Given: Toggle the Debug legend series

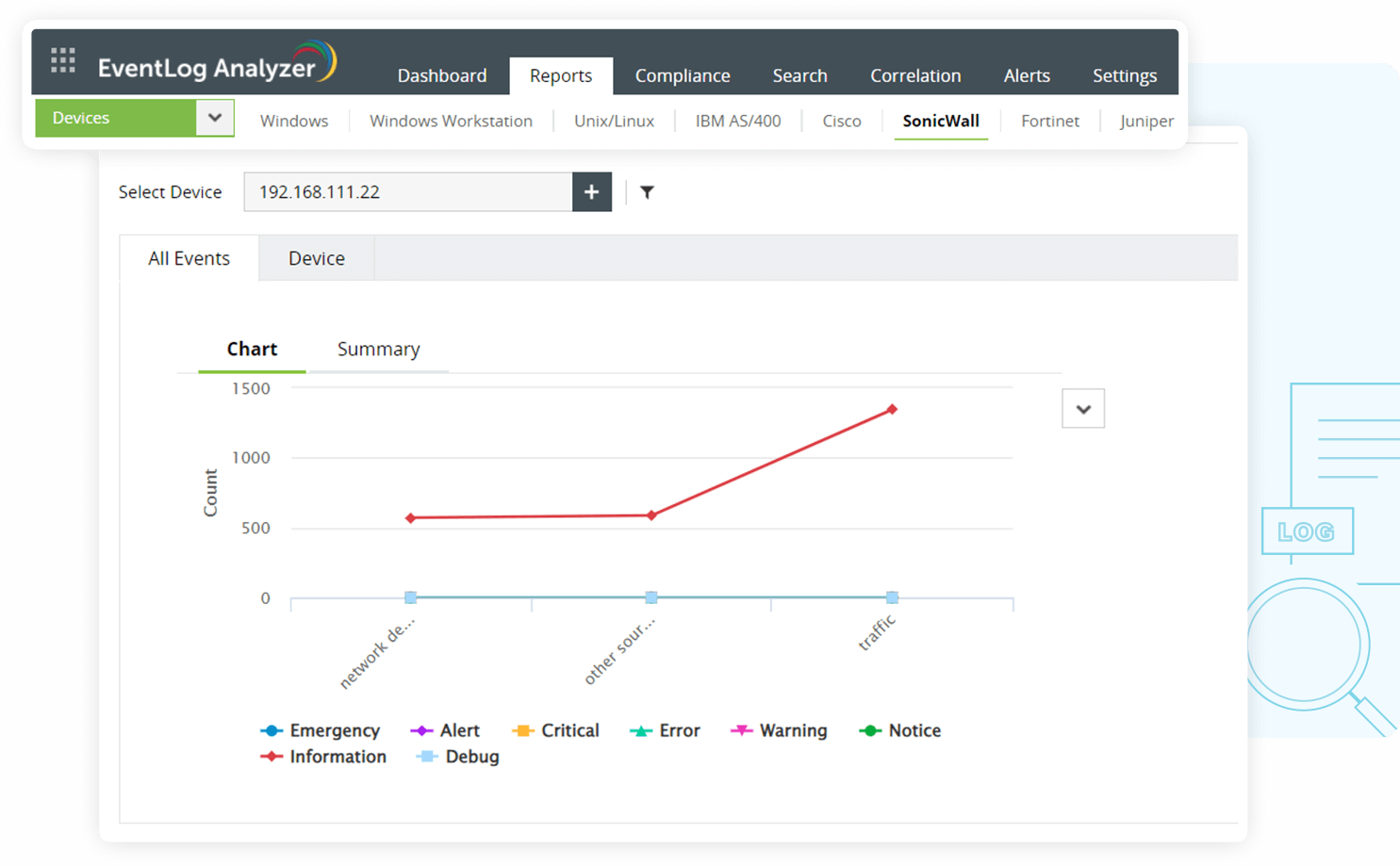Looking at the screenshot, I should [x=457, y=757].
